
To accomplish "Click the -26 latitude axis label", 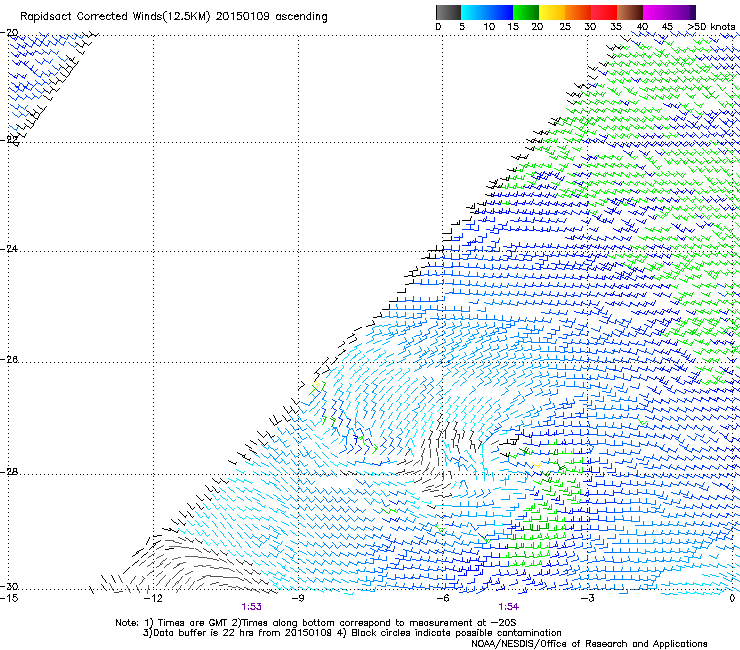I will coord(9,360).
